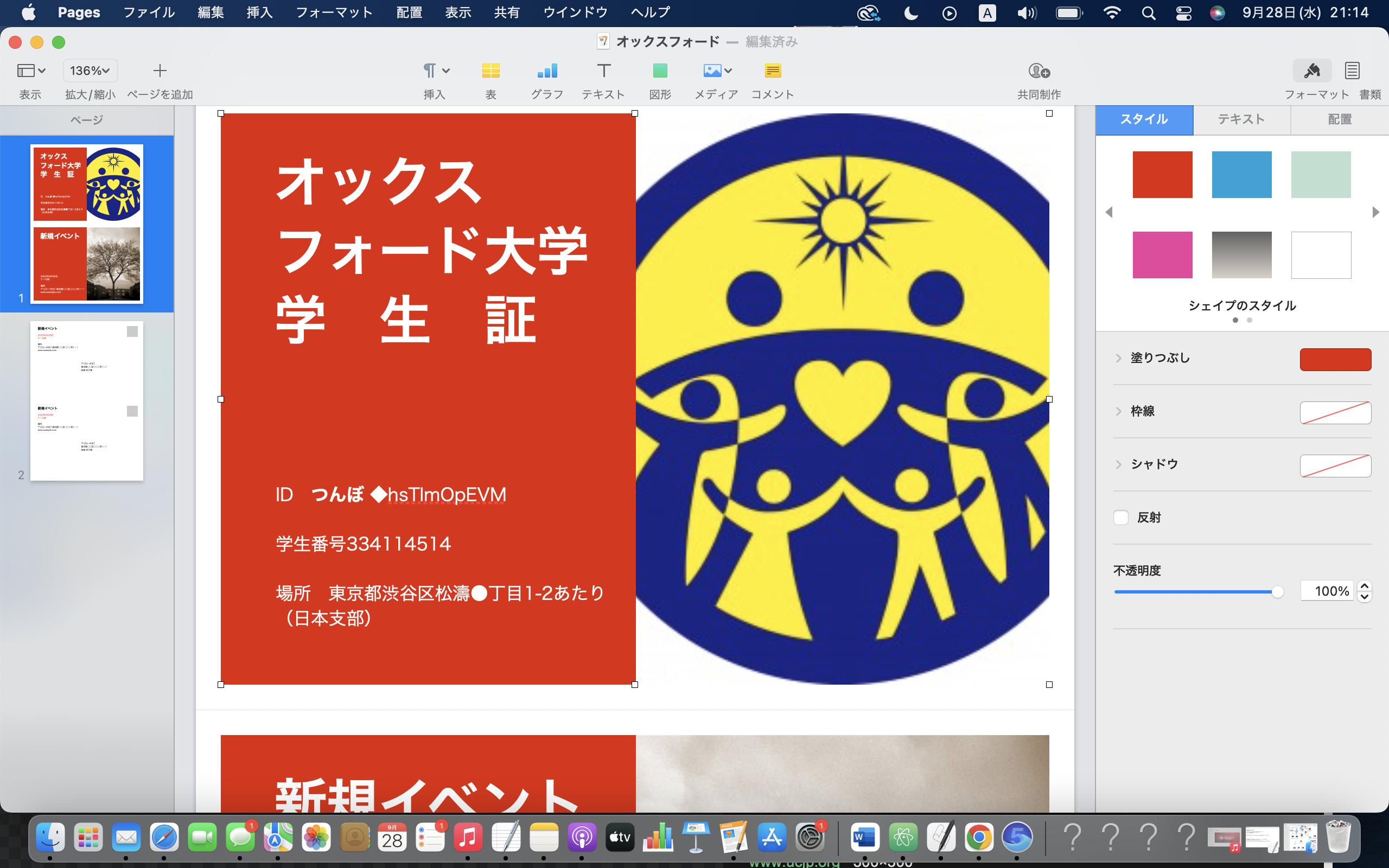The height and width of the screenshot is (868, 1389).
Task: Click the シャドウ none-style preview box
Action: point(1335,465)
